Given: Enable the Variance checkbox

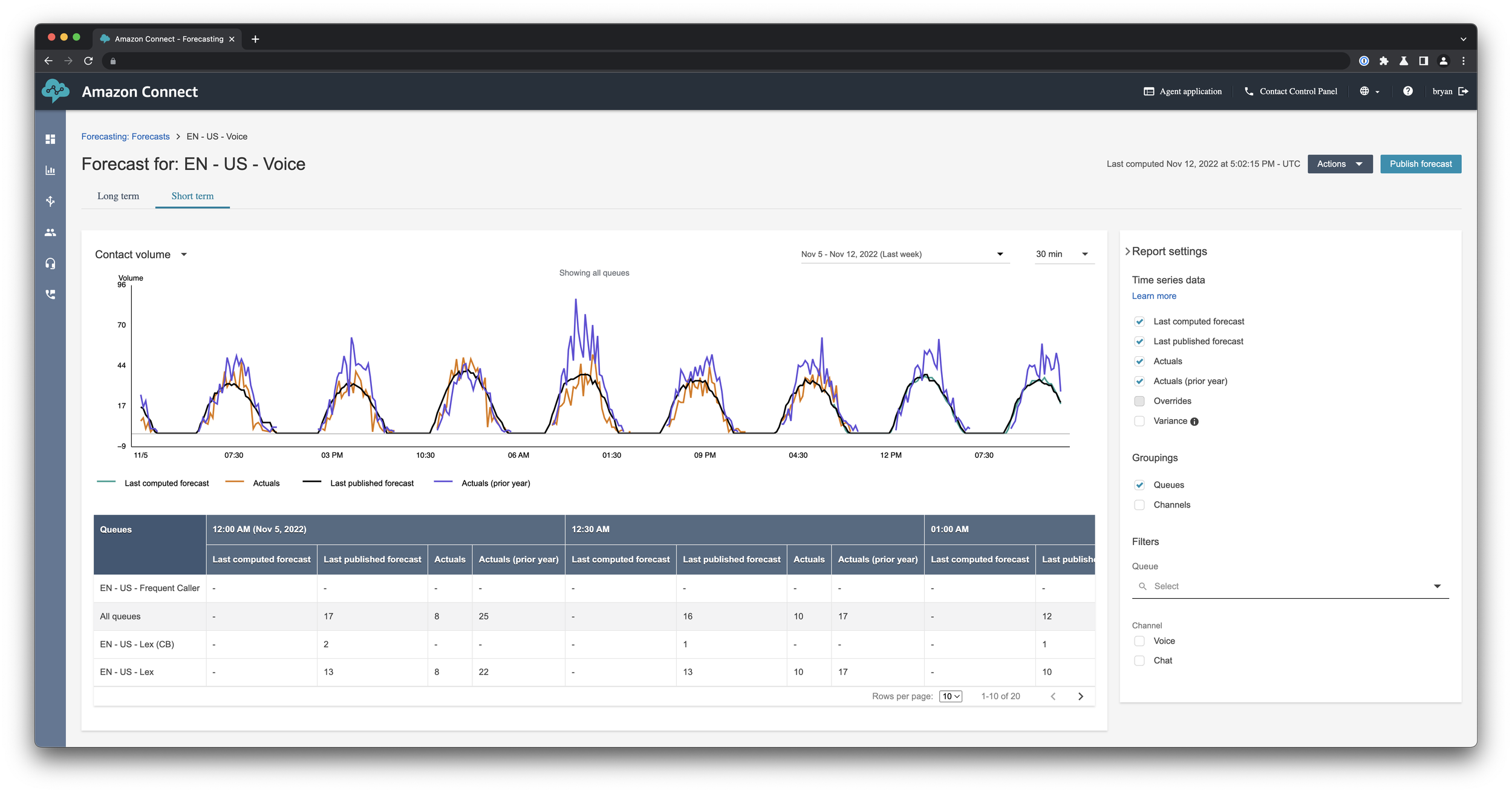Looking at the screenshot, I should pyautogui.click(x=1139, y=421).
